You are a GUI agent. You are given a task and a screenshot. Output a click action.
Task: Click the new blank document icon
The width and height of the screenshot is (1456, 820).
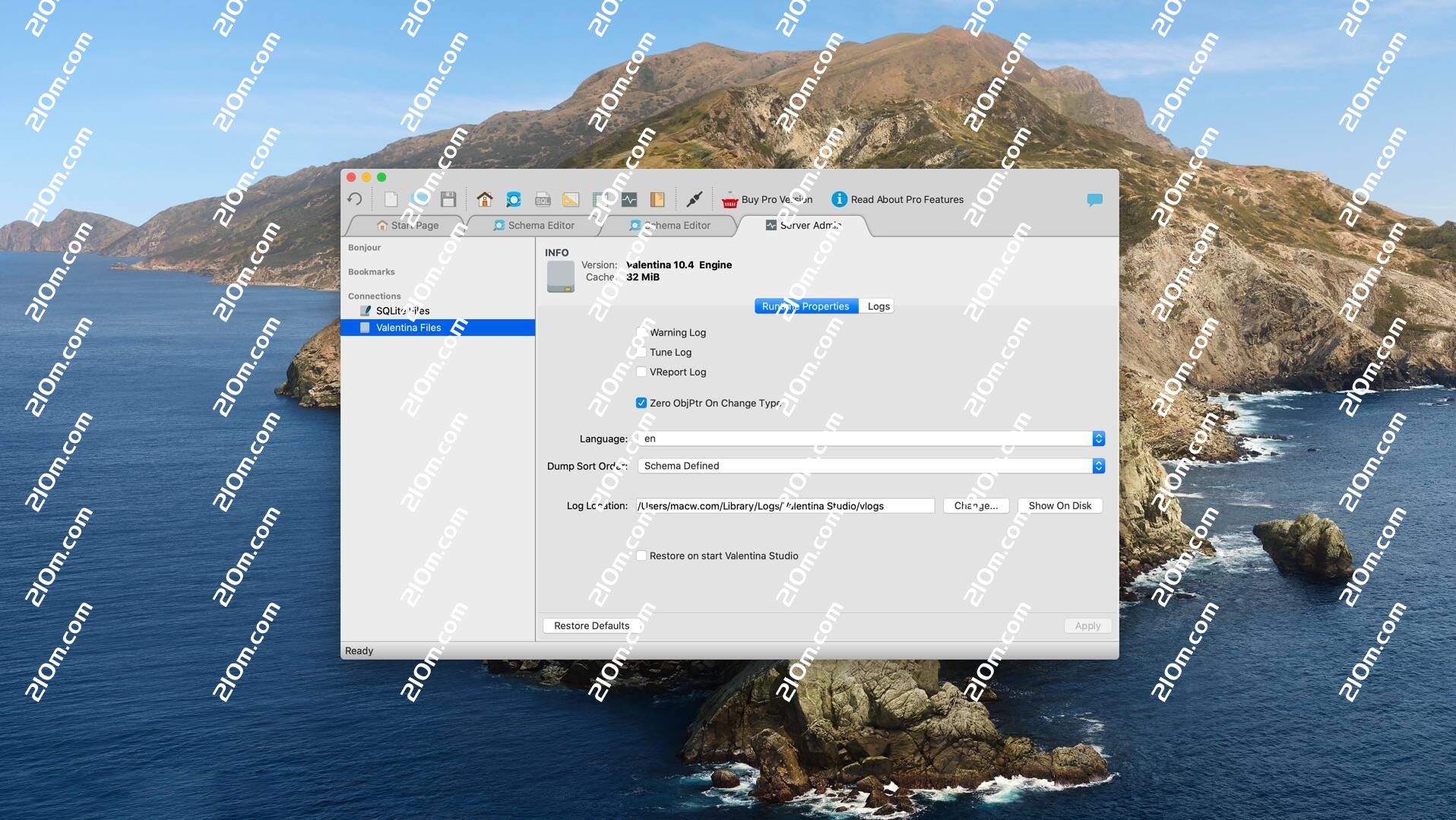click(x=391, y=199)
